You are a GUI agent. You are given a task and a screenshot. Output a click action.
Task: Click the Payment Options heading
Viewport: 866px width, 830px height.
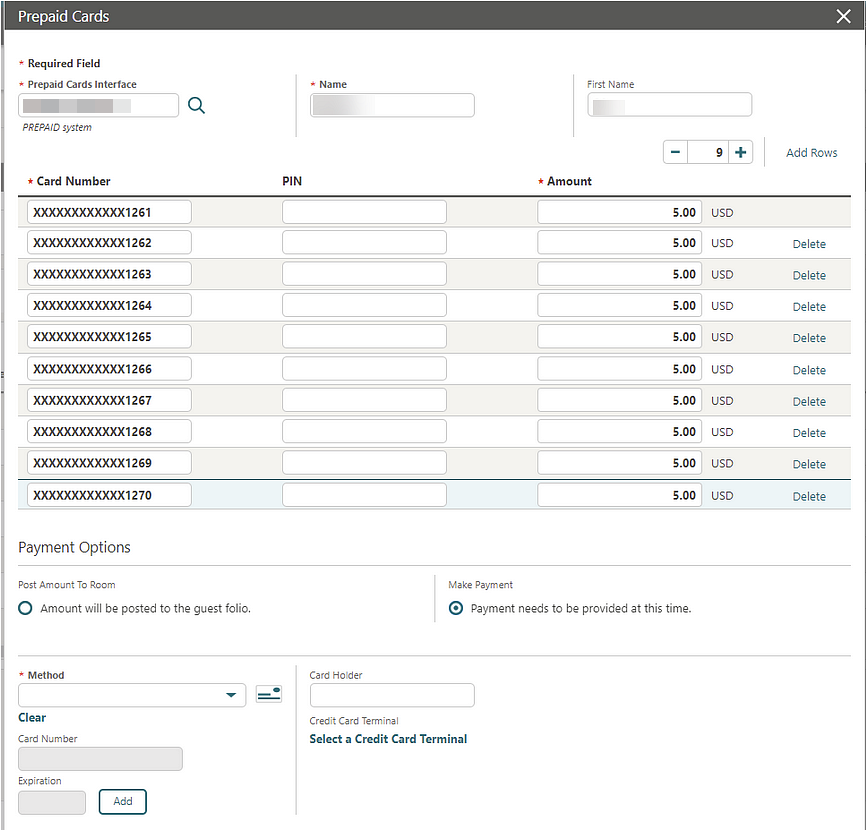tap(75, 547)
